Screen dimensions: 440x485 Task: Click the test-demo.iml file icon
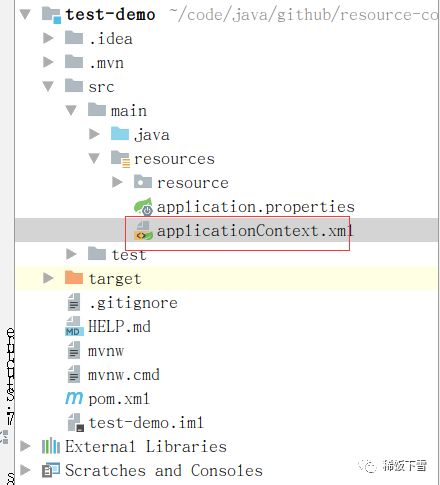75,422
